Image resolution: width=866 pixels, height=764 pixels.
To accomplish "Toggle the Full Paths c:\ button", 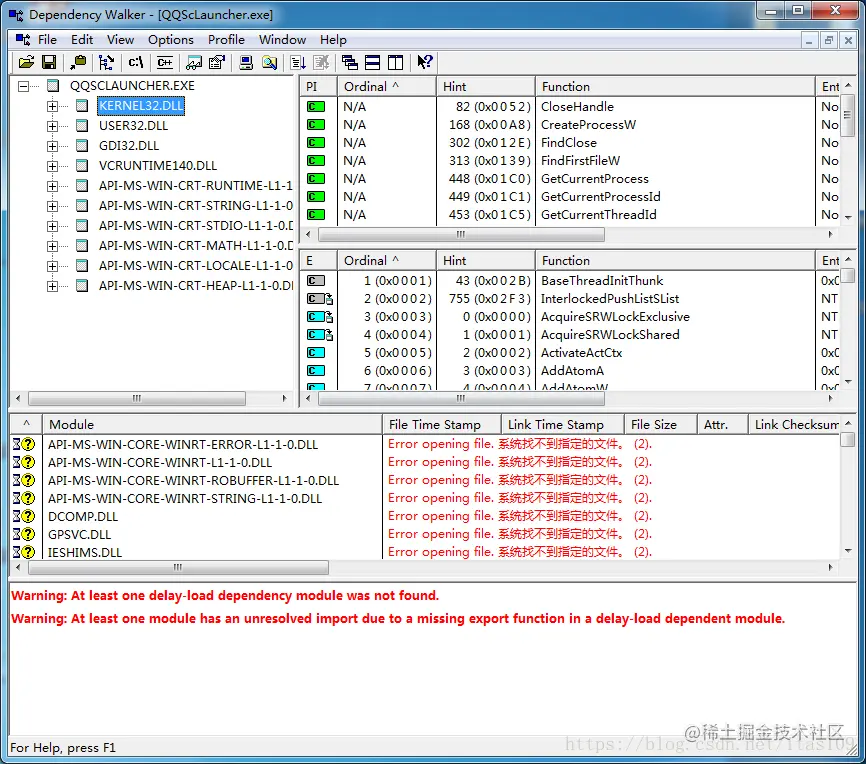I will [x=135, y=62].
